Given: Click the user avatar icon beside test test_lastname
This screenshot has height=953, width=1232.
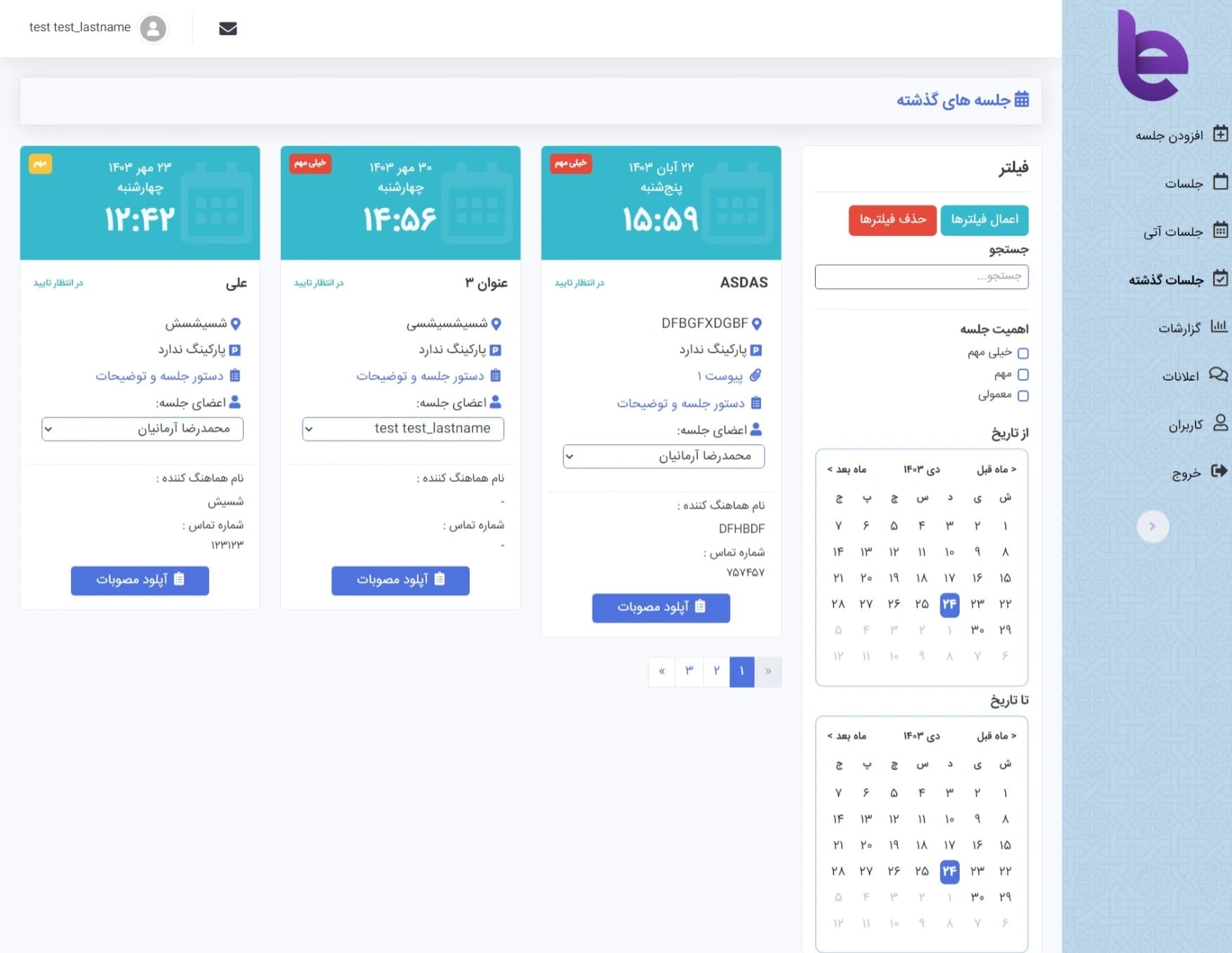Looking at the screenshot, I should pos(153,29).
